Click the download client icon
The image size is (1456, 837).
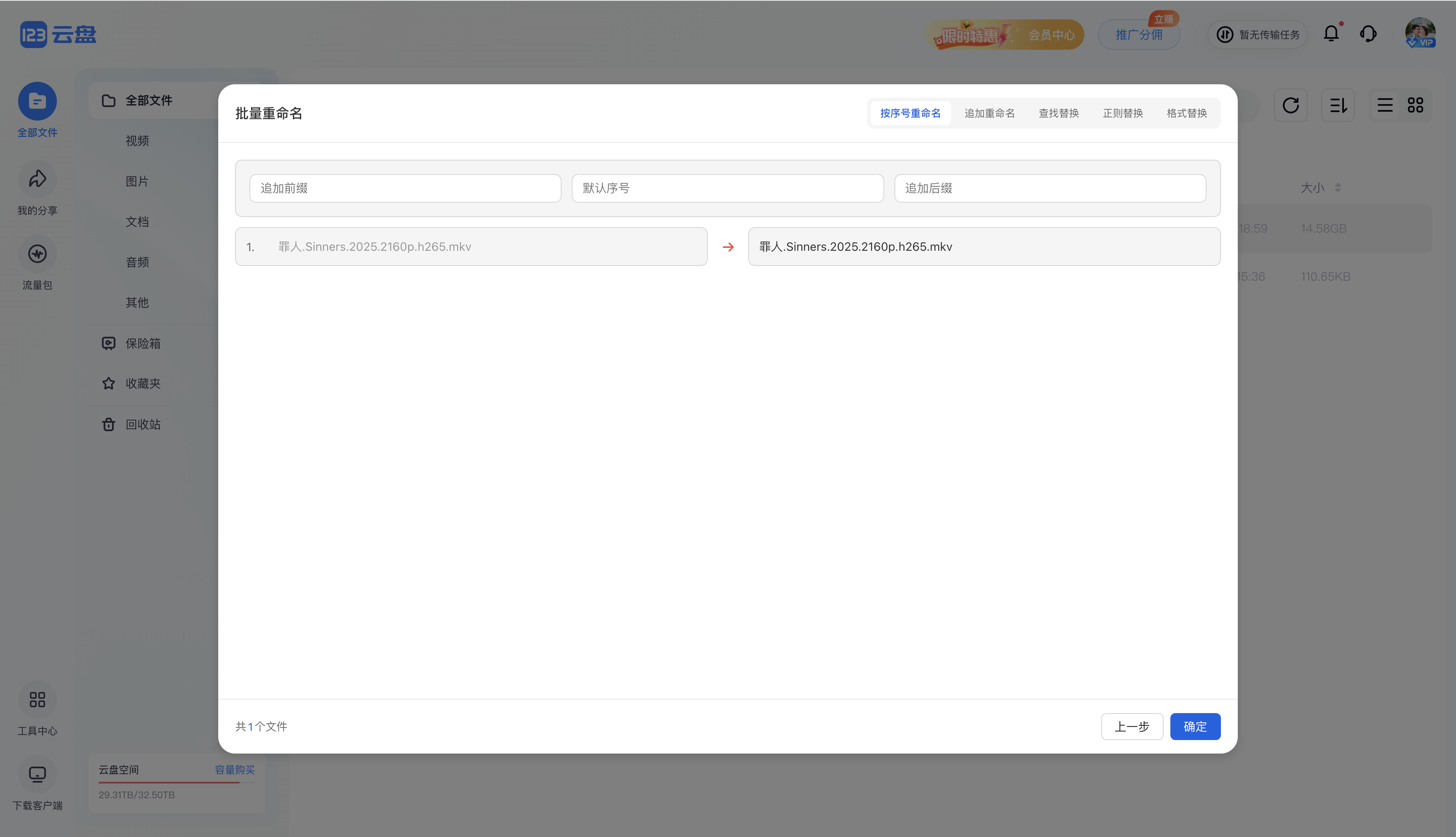coord(37,774)
